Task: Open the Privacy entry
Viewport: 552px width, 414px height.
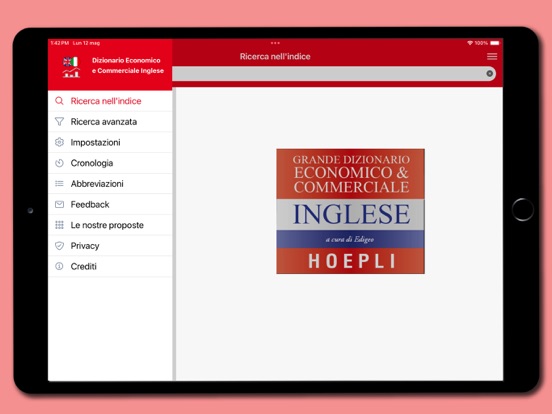Action: pyautogui.click(x=110, y=246)
